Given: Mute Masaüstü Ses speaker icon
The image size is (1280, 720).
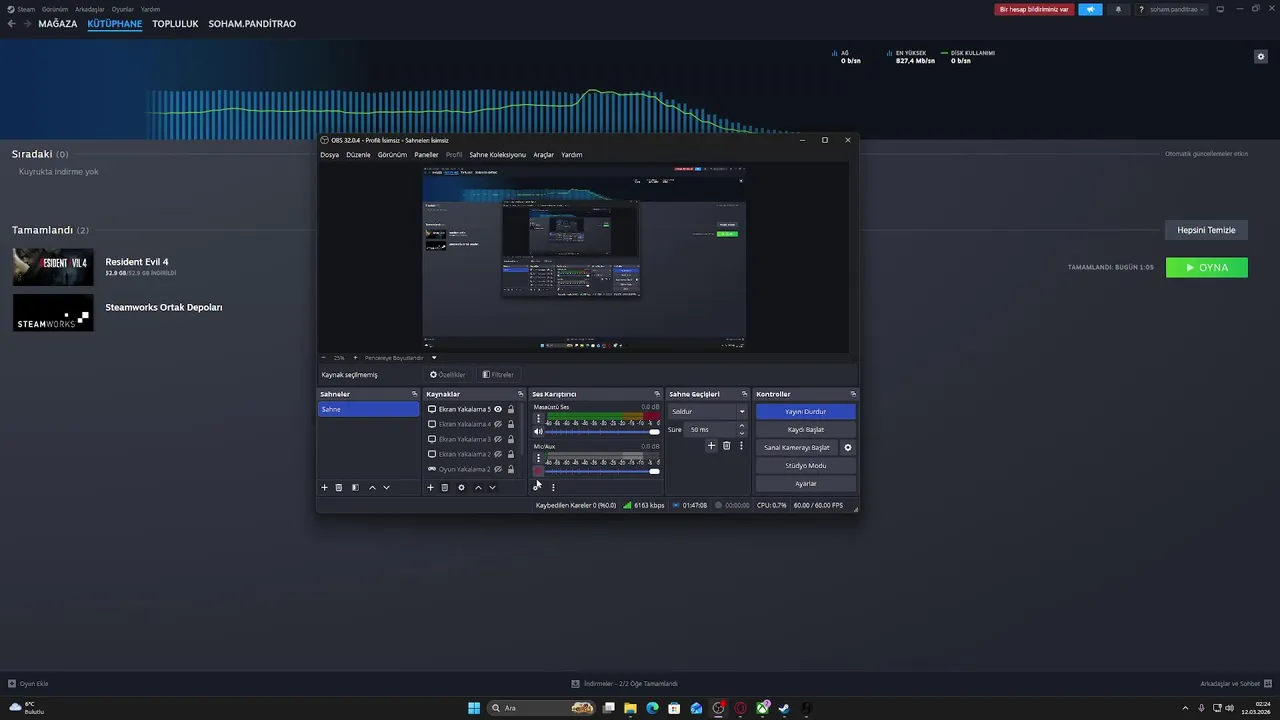Looking at the screenshot, I should (538, 432).
